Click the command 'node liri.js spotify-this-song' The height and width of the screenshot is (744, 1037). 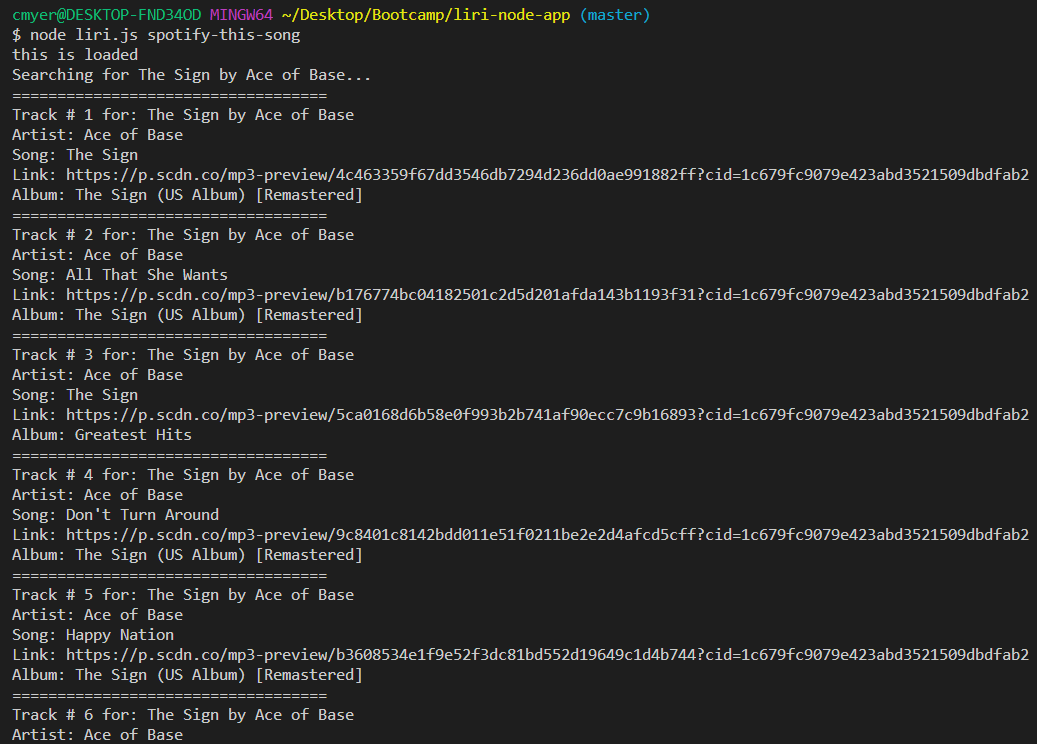point(165,35)
